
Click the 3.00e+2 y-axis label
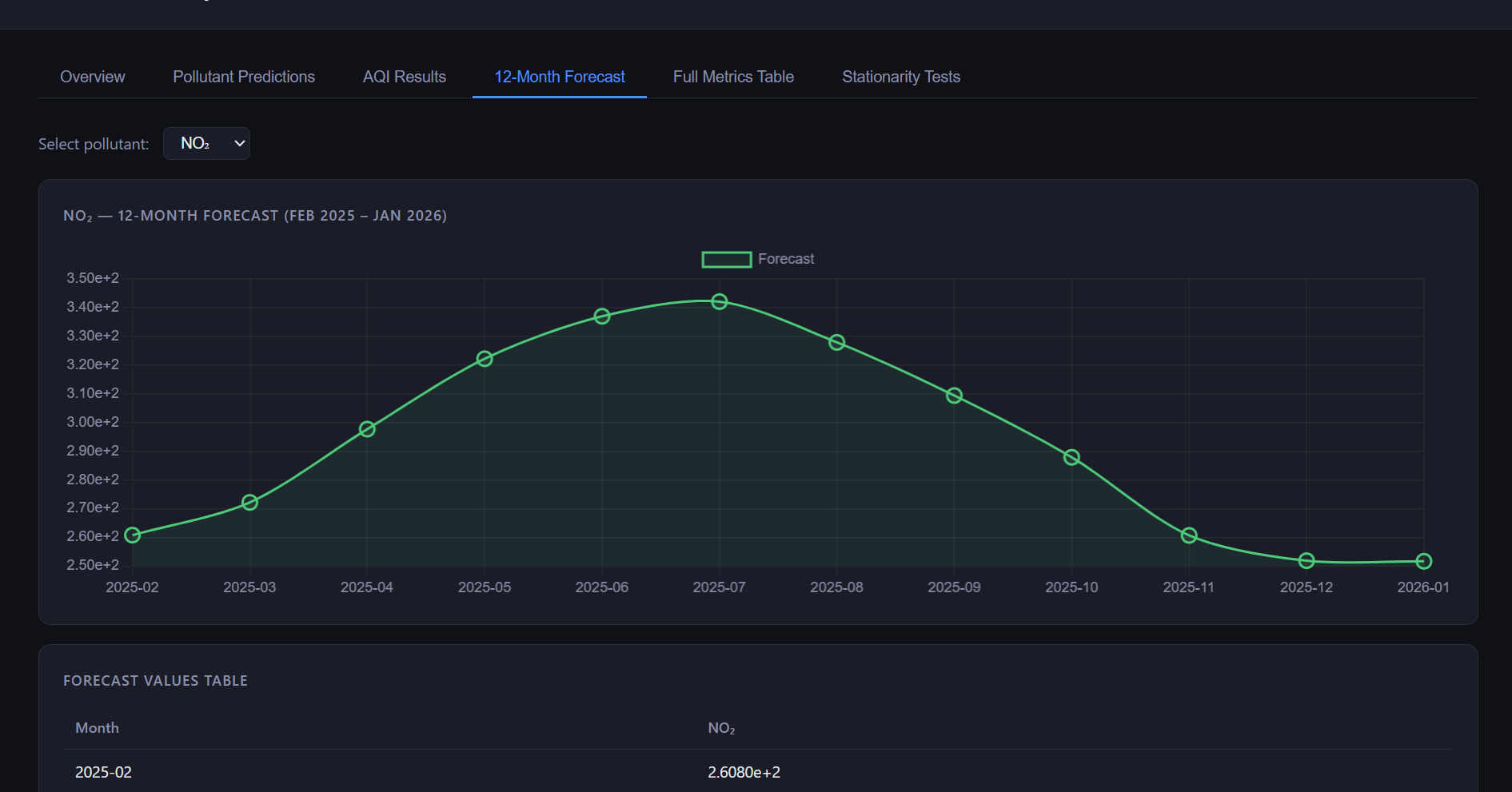tap(93, 422)
